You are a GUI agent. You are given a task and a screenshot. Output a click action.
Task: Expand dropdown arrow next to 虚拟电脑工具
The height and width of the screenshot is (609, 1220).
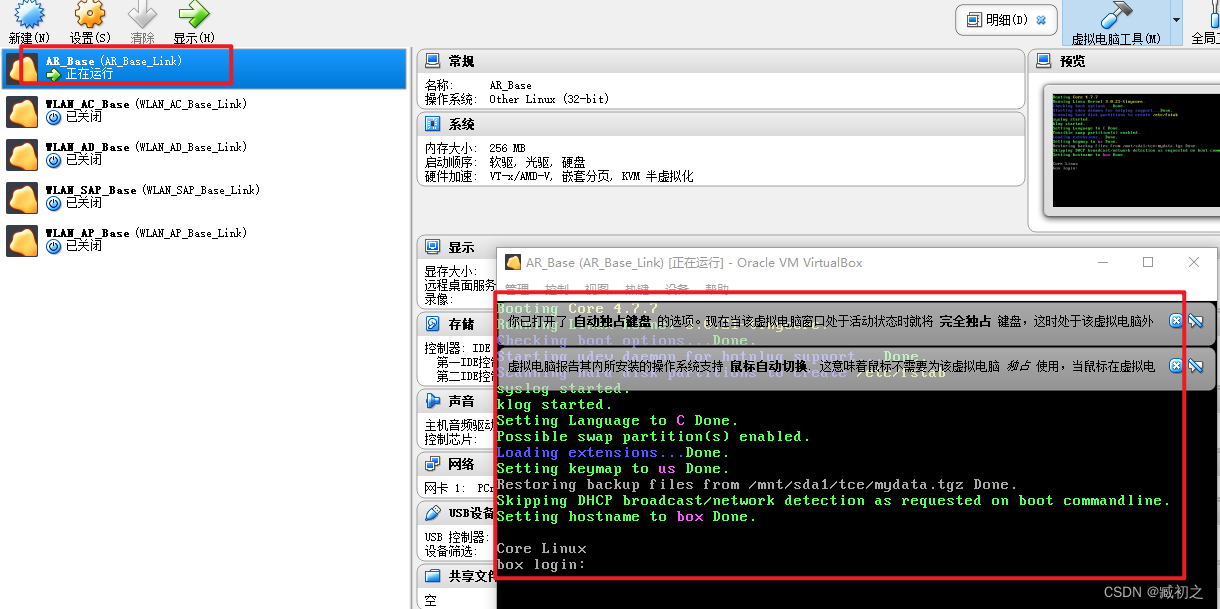pos(1176,20)
